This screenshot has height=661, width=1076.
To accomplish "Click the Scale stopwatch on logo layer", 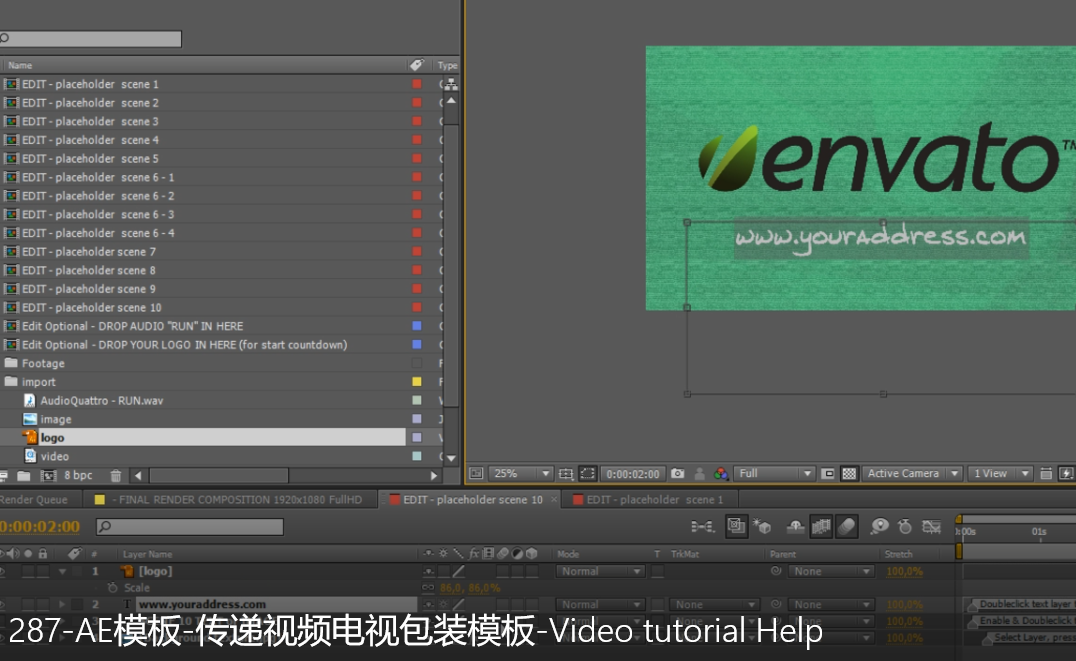I will (113, 588).
